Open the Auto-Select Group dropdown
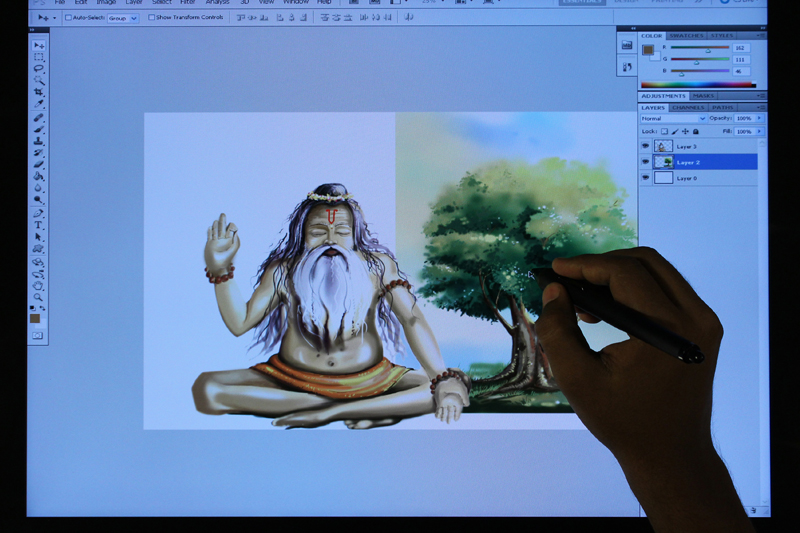Image resolution: width=800 pixels, height=533 pixels. click(x=122, y=18)
